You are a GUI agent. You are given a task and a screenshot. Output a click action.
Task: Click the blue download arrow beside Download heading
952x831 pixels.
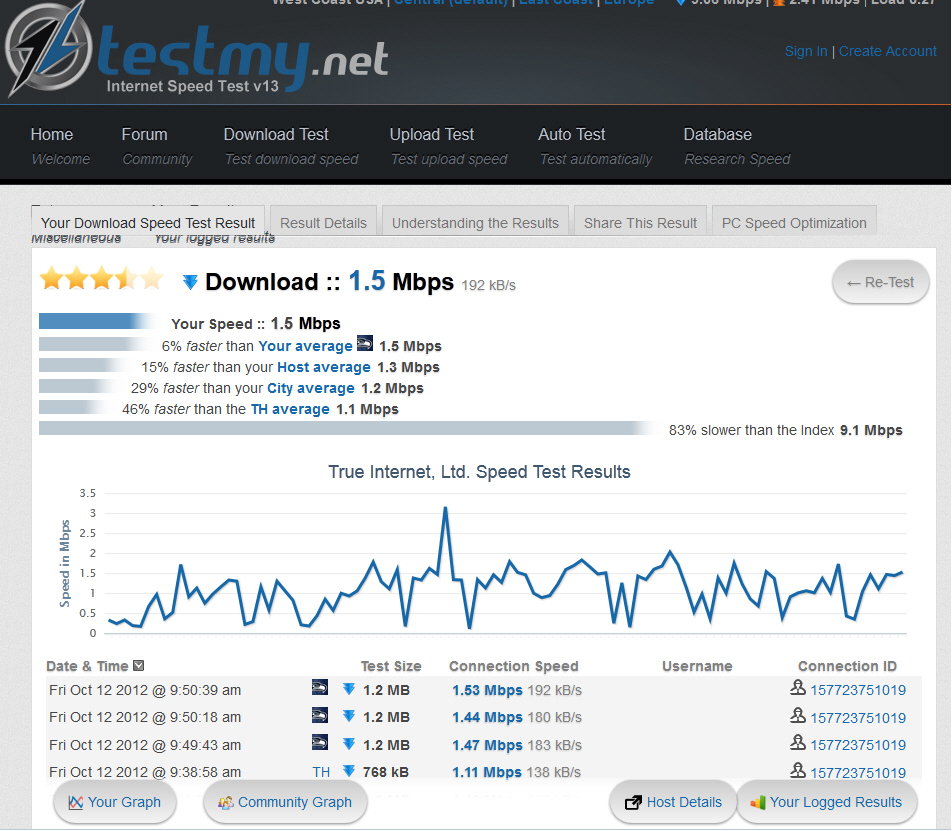190,282
